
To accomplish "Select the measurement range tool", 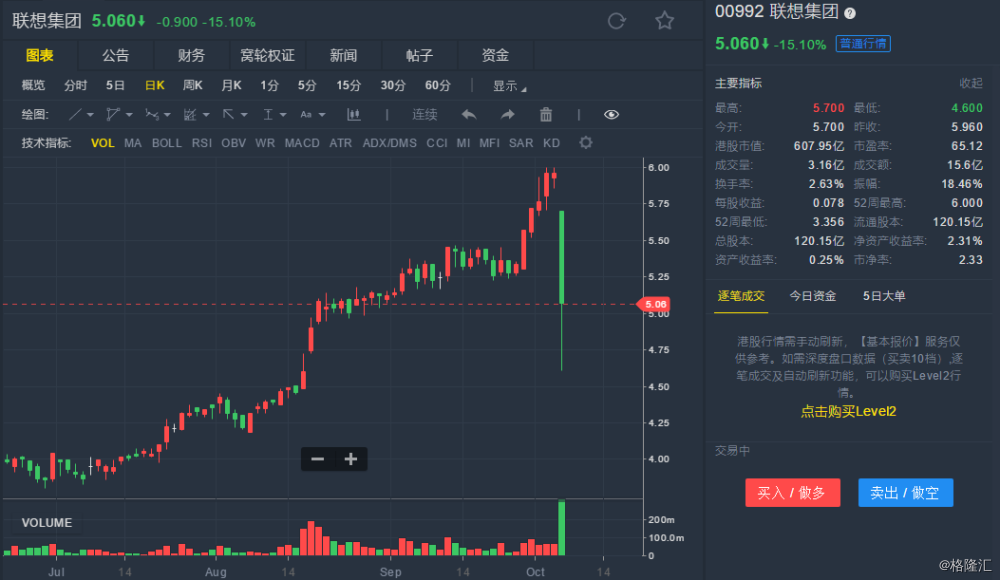I will tap(268, 115).
